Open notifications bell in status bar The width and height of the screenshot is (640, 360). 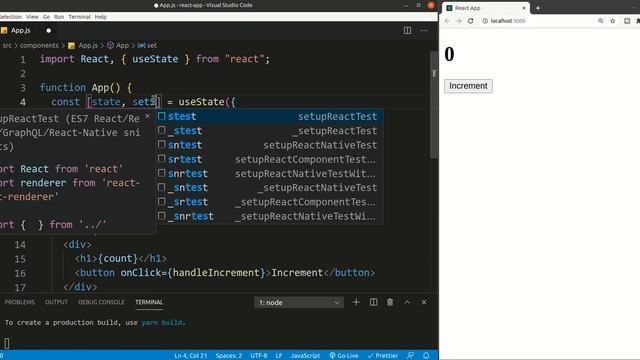pyautogui.click(x=426, y=356)
